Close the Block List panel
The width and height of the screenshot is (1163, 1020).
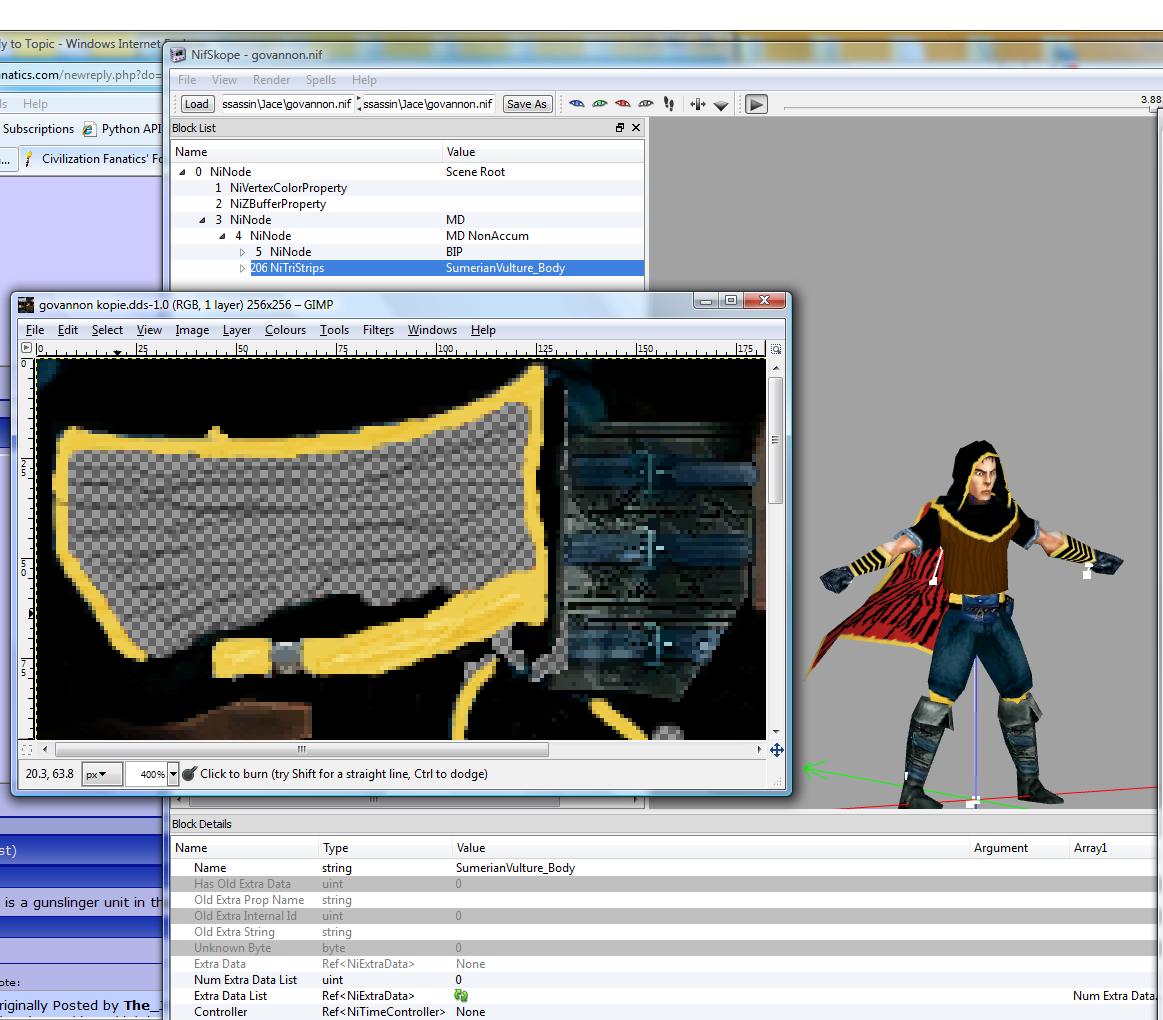coord(636,128)
